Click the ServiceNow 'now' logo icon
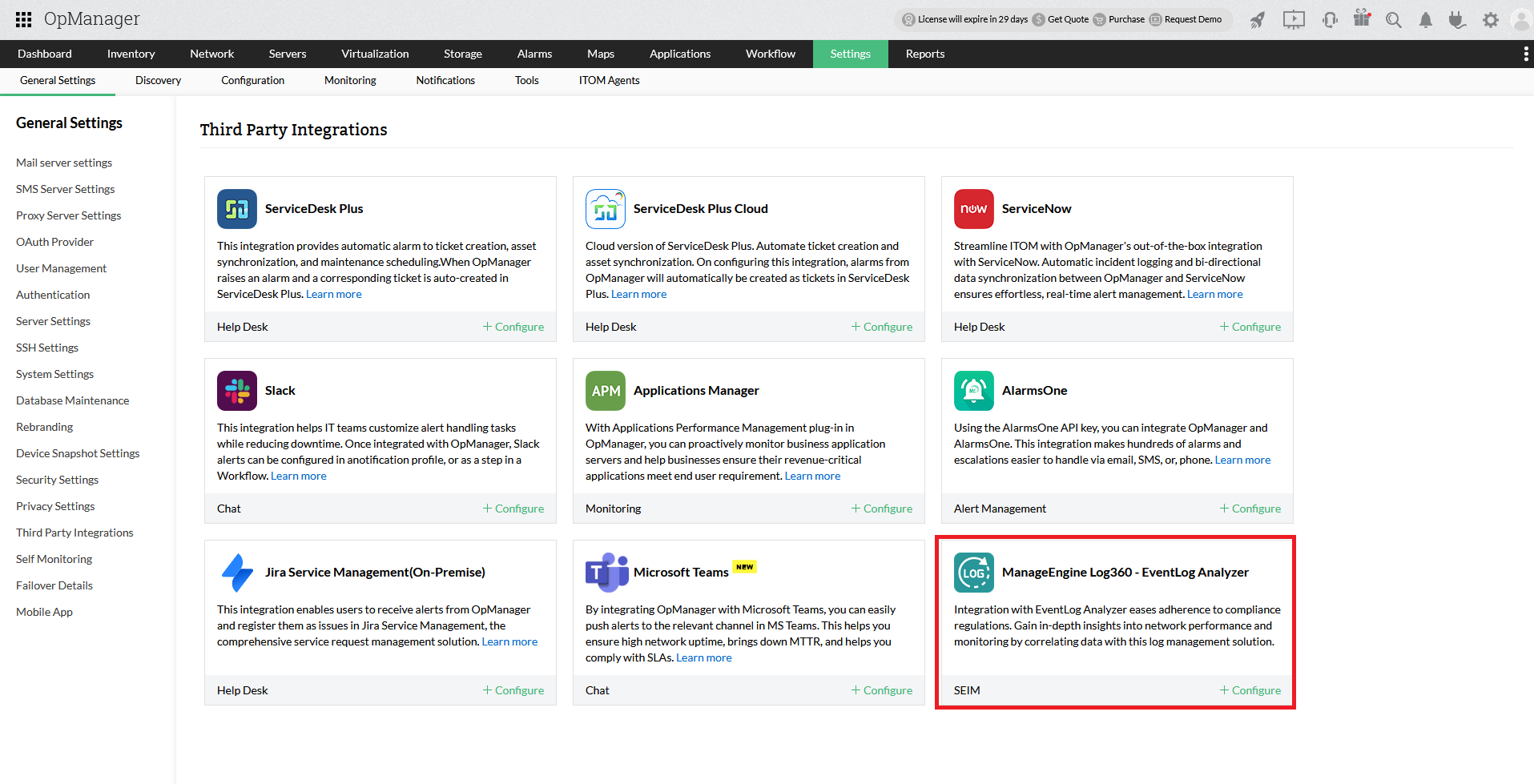Image resolution: width=1534 pixels, height=784 pixels. coord(973,208)
